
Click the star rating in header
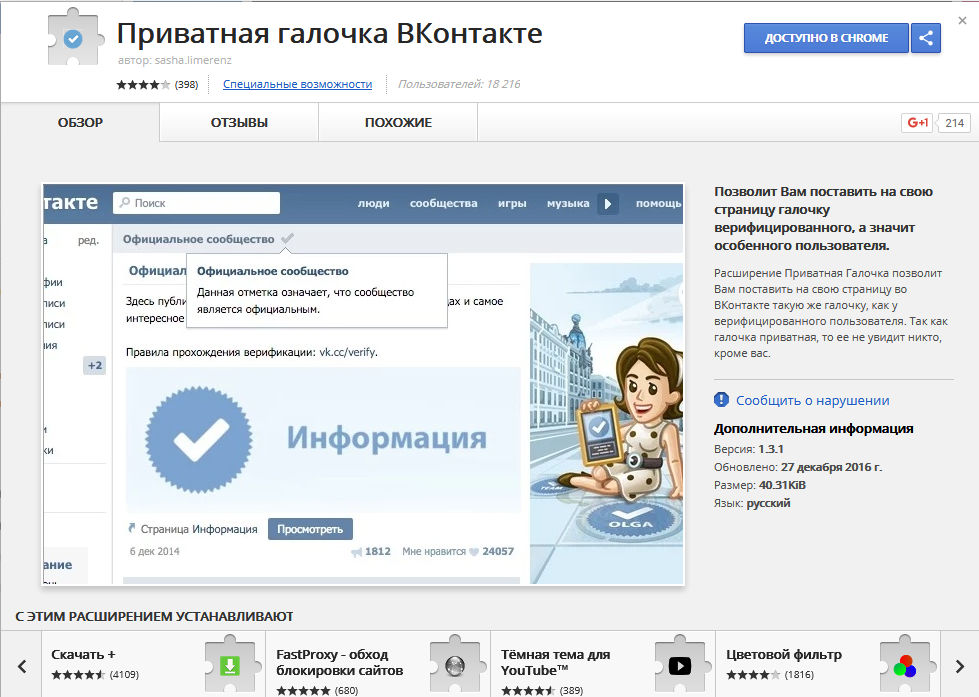143,84
